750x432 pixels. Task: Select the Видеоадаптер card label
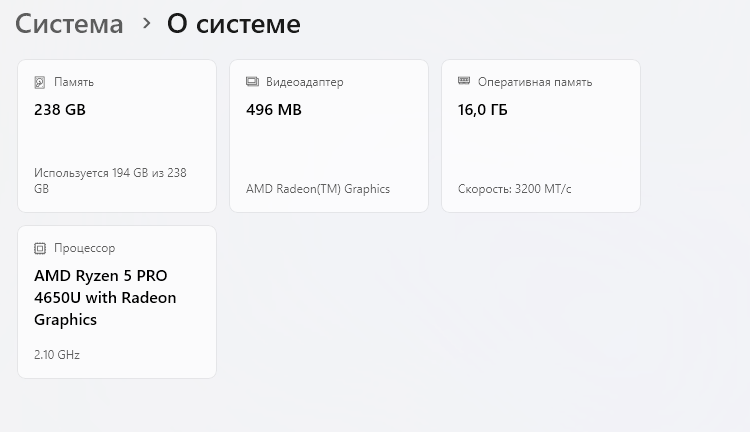(x=304, y=82)
